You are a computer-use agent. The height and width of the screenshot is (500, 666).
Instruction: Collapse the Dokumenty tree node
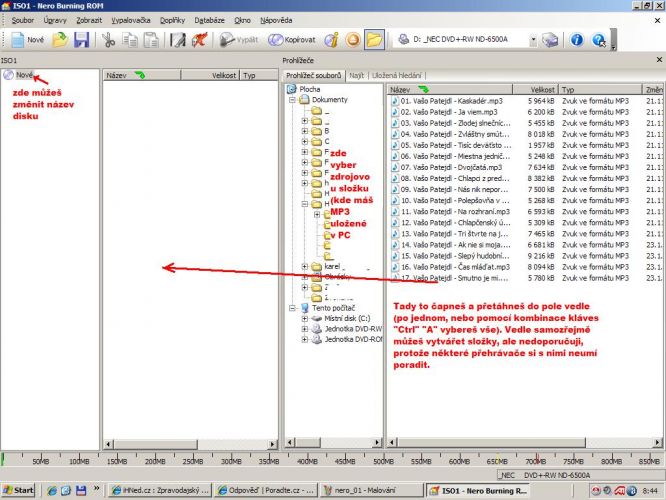(x=292, y=100)
